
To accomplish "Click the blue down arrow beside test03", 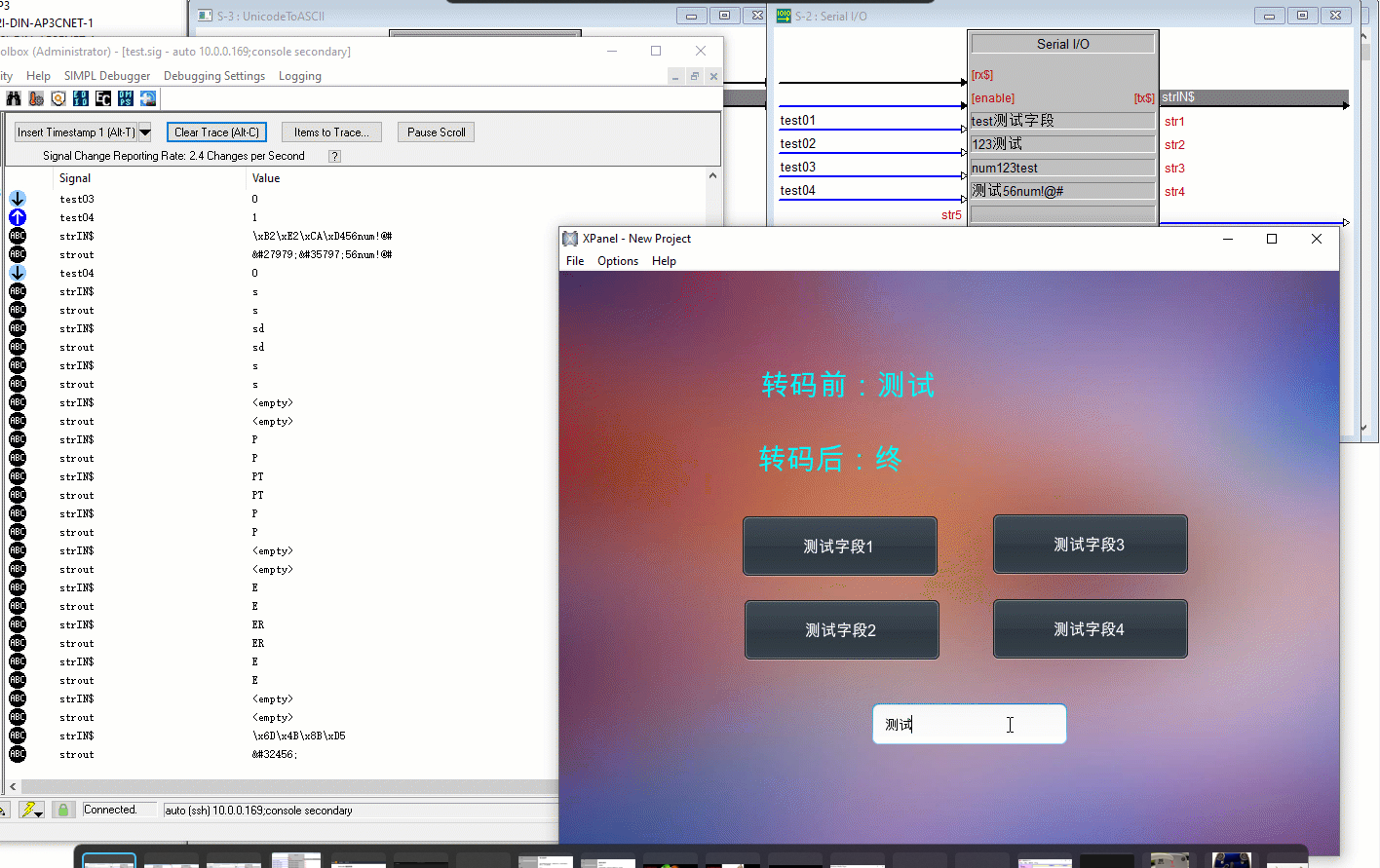I will point(17,198).
